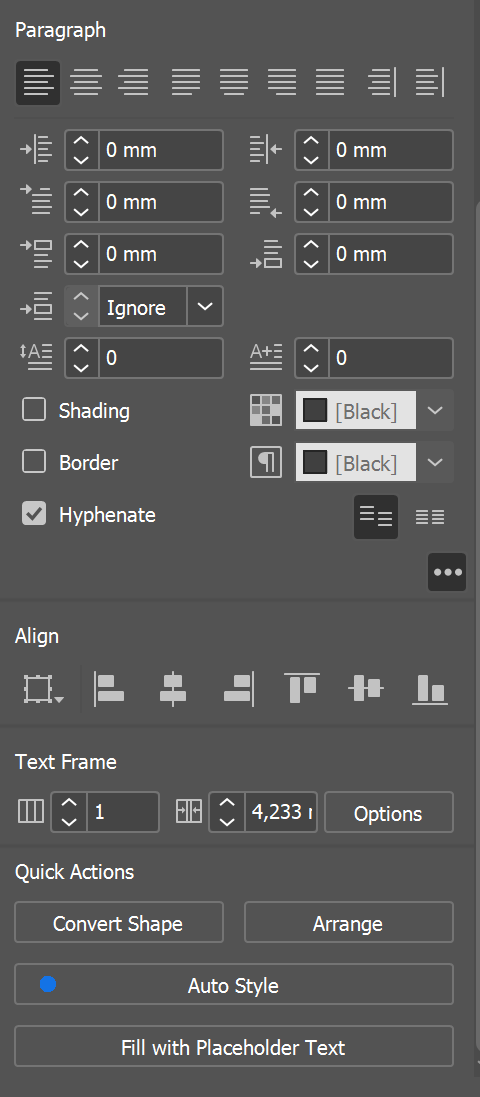
Task: Align objects by left edges
Action: click(108, 688)
